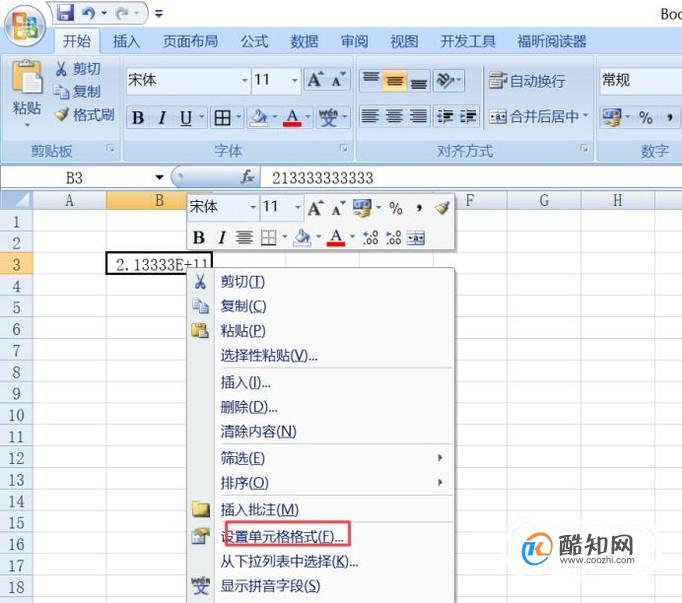The image size is (682, 603).
Task: Toggle italic in ribbon font group
Action: coord(162,117)
